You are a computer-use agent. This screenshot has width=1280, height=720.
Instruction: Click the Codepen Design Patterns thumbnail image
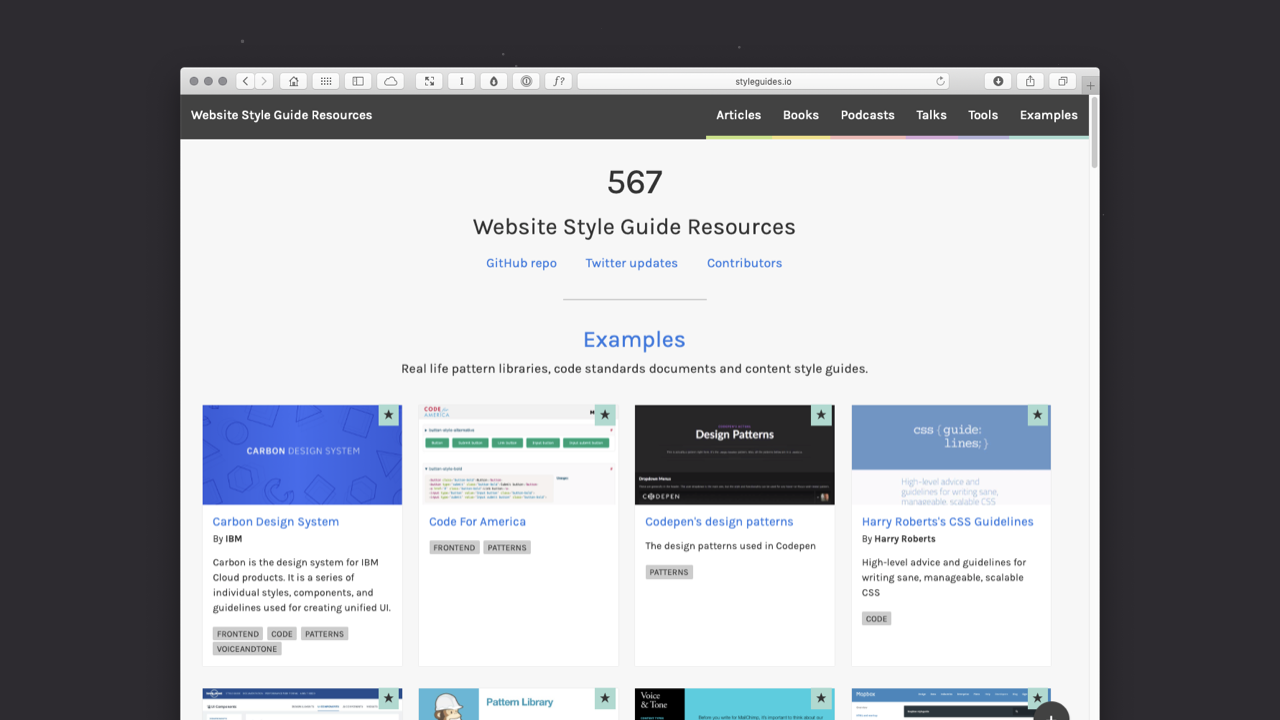coord(734,455)
